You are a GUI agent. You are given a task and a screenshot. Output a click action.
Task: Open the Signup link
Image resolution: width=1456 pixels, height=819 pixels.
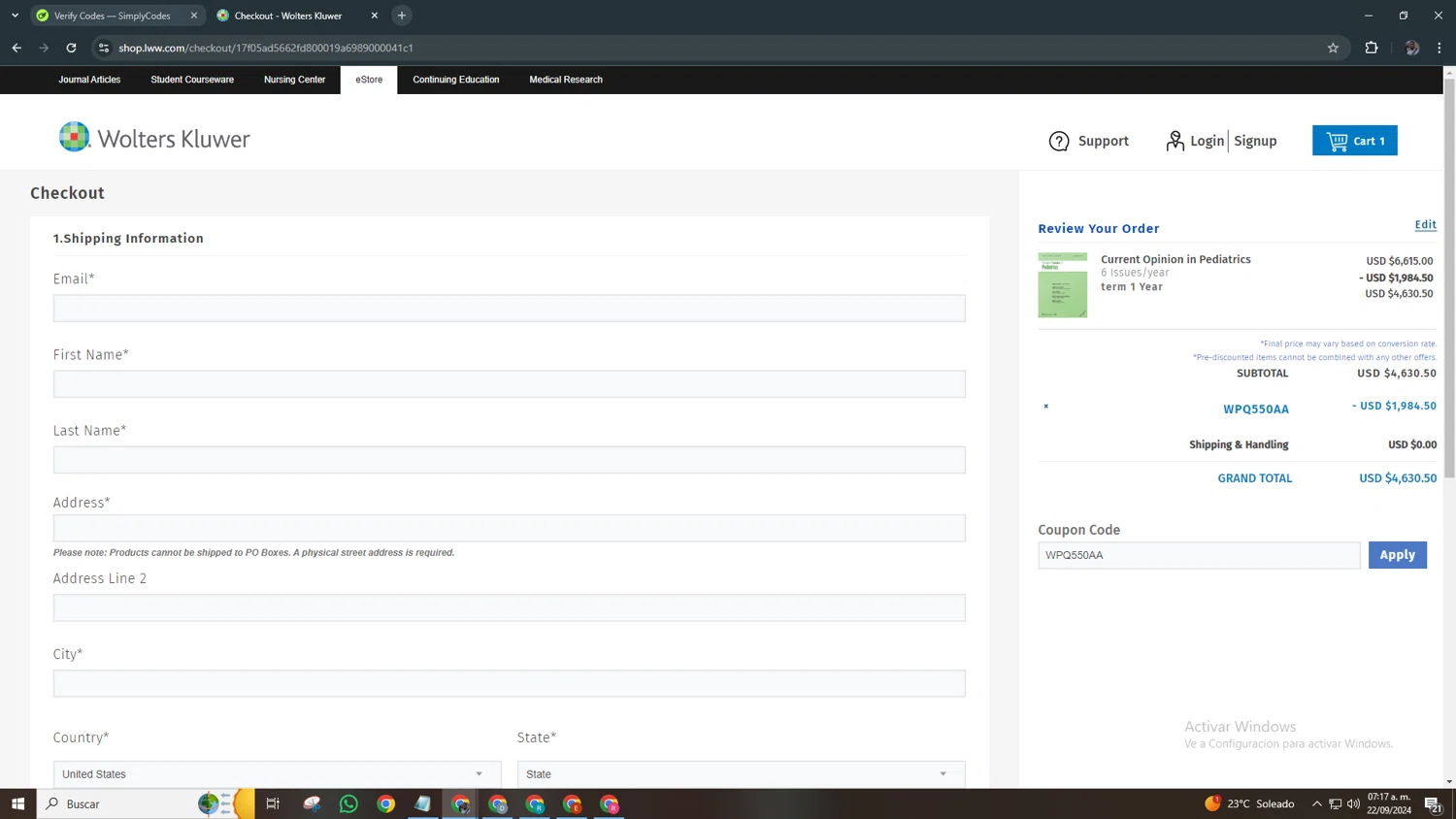point(1255,141)
